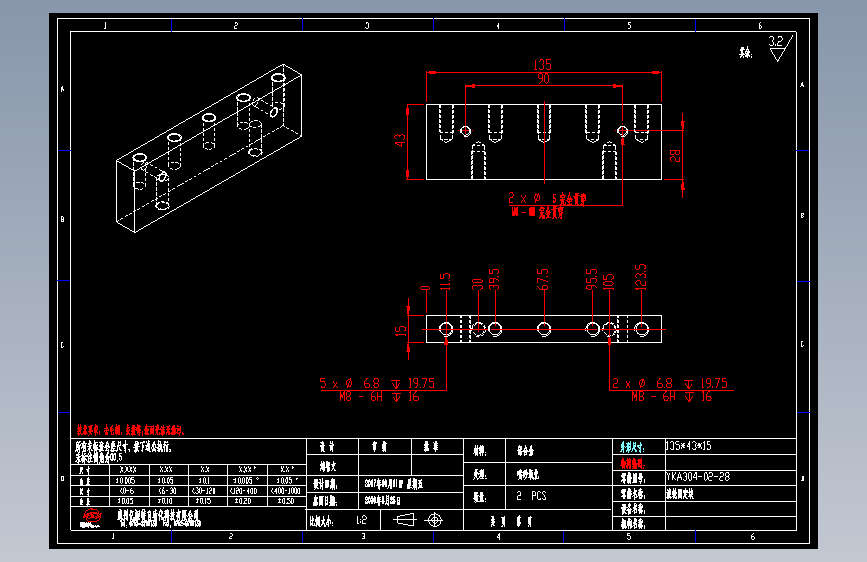Select the center hole in the plan view
The image size is (867, 562).
coord(544,329)
